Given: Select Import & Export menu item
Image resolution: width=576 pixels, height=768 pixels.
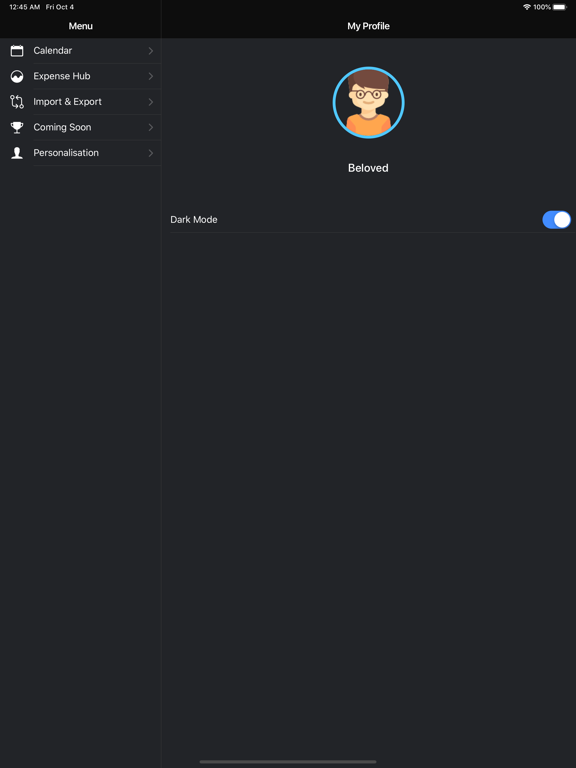Looking at the screenshot, I should click(x=80, y=102).
